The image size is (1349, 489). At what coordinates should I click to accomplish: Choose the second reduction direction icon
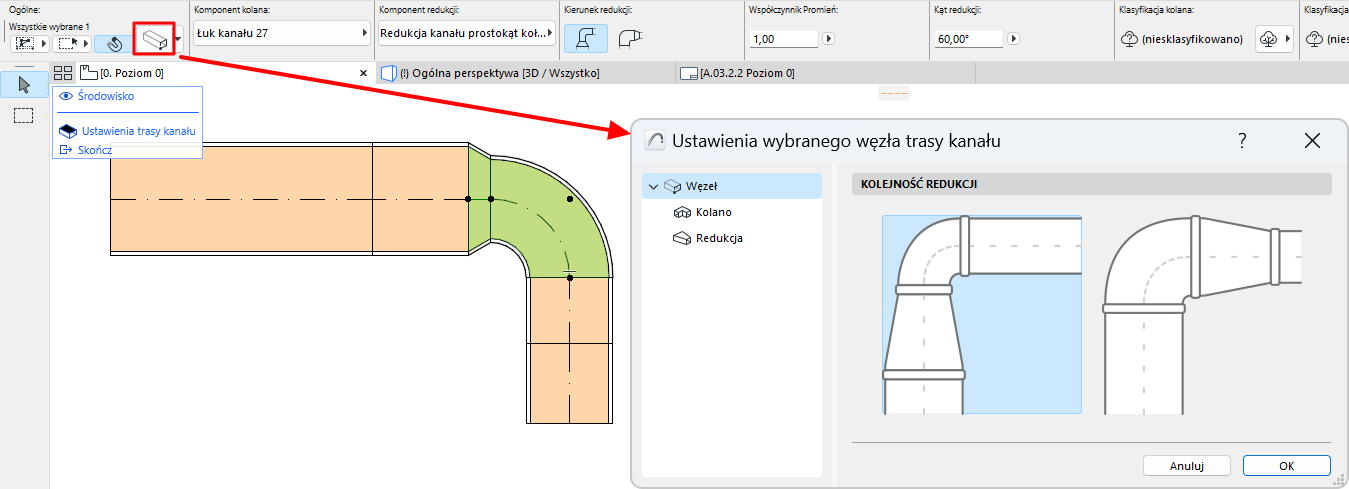point(629,38)
